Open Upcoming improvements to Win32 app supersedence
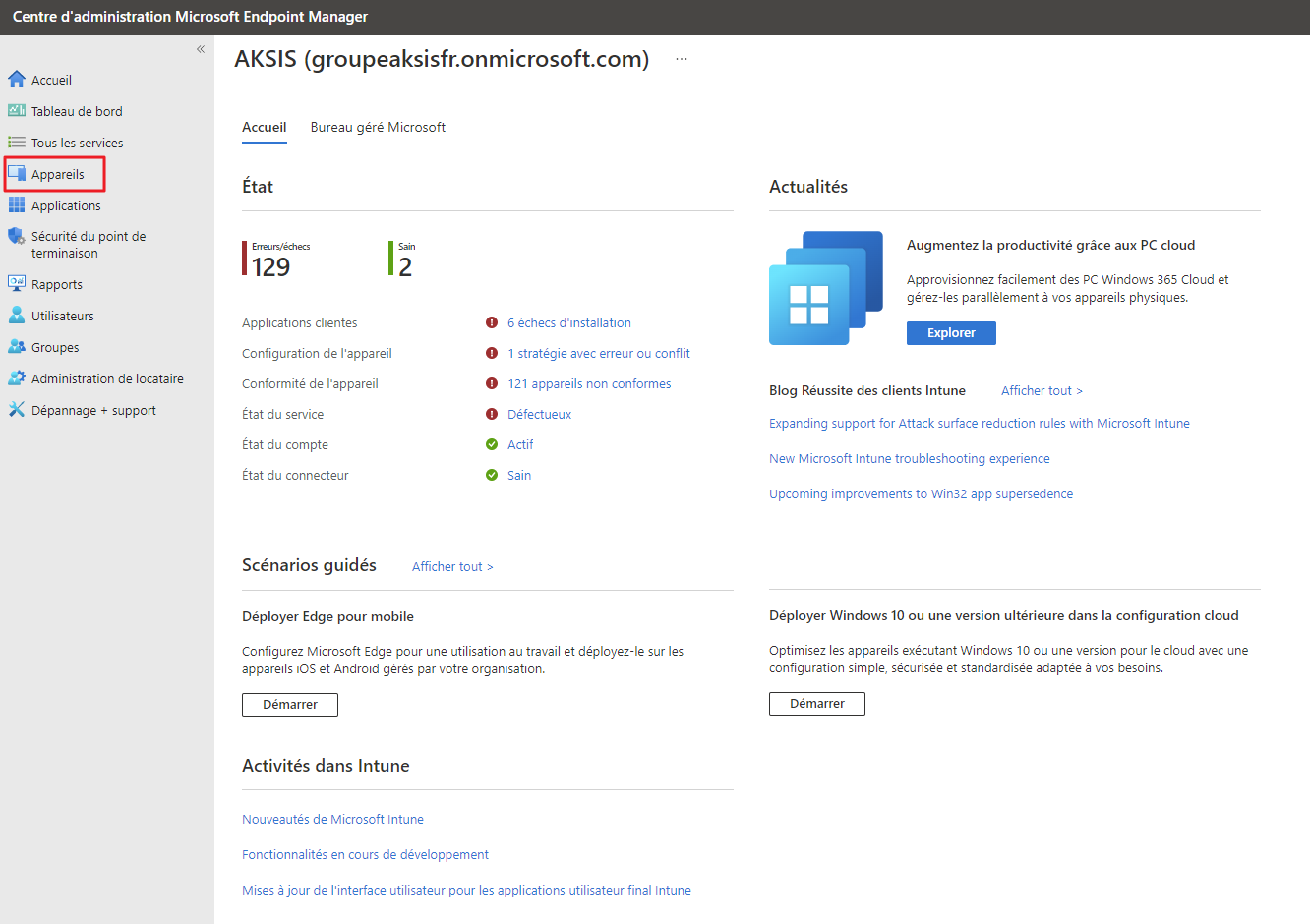This screenshot has height=924, width=1310. click(x=921, y=493)
